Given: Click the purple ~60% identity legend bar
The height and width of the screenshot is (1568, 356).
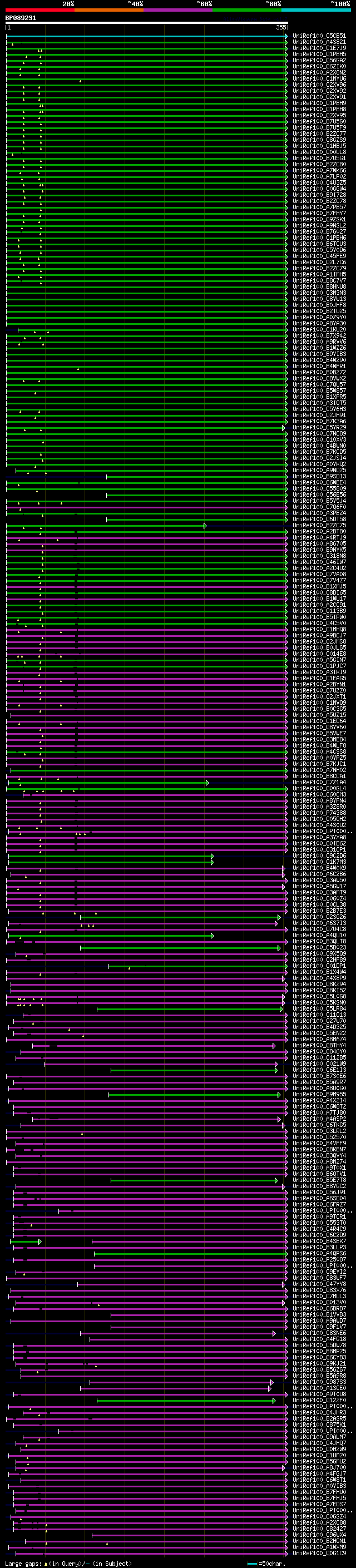Looking at the screenshot, I should point(177,10).
